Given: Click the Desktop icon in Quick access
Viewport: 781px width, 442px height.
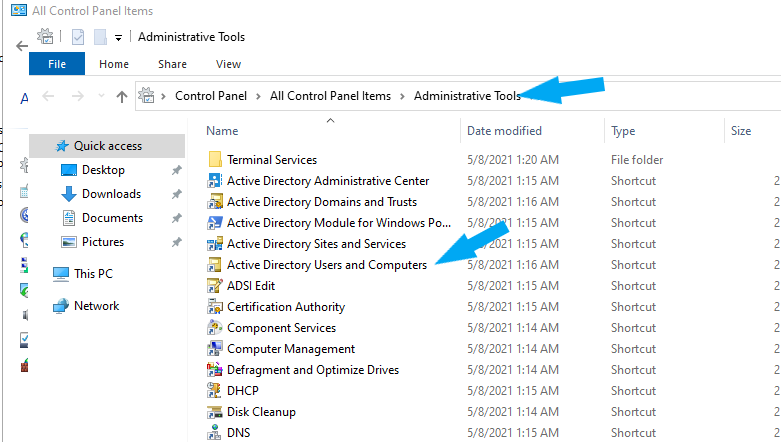Looking at the screenshot, I should tap(69, 170).
